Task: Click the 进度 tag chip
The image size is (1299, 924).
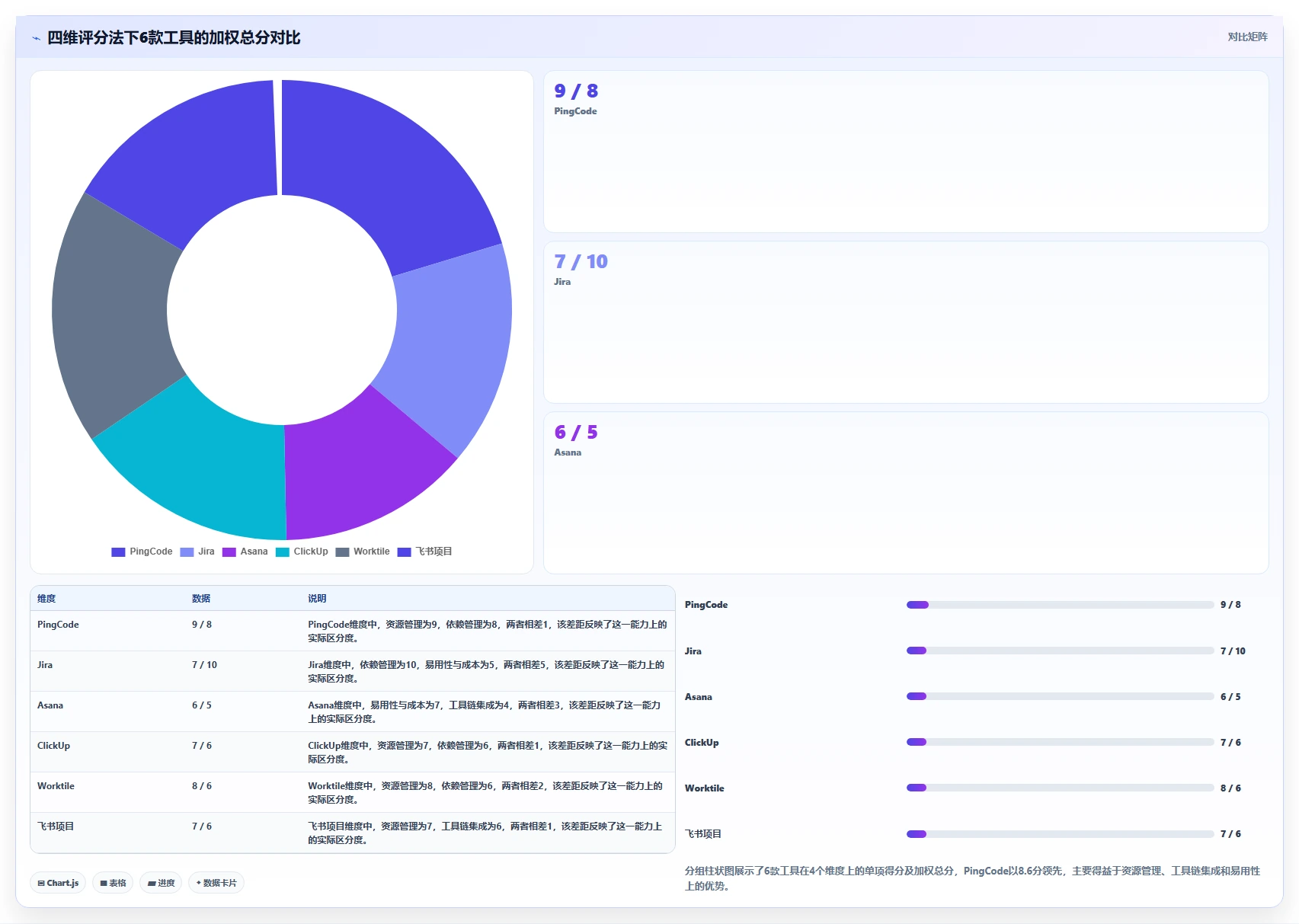Action: (161, 883)
